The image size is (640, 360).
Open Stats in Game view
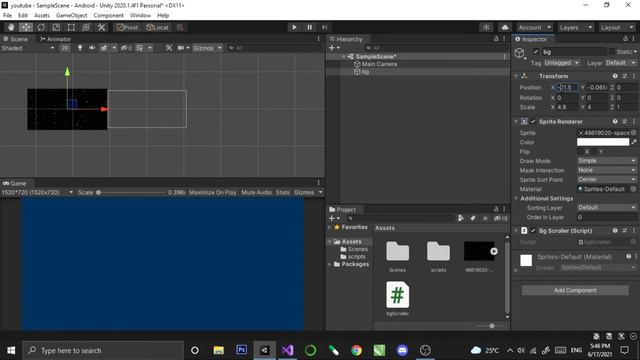[x=282, y=192]
